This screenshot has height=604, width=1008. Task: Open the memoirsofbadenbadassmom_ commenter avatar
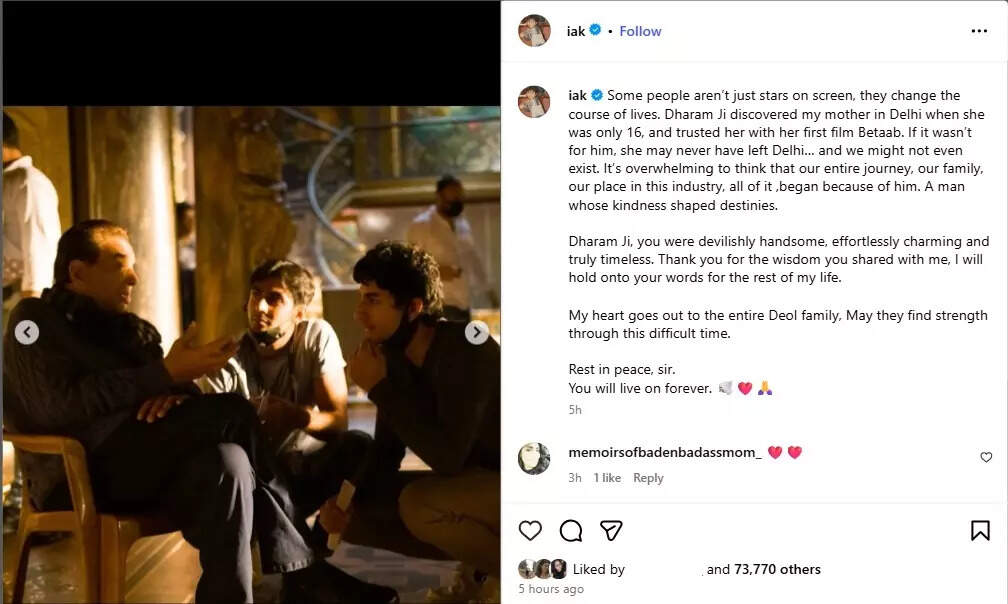534,458
